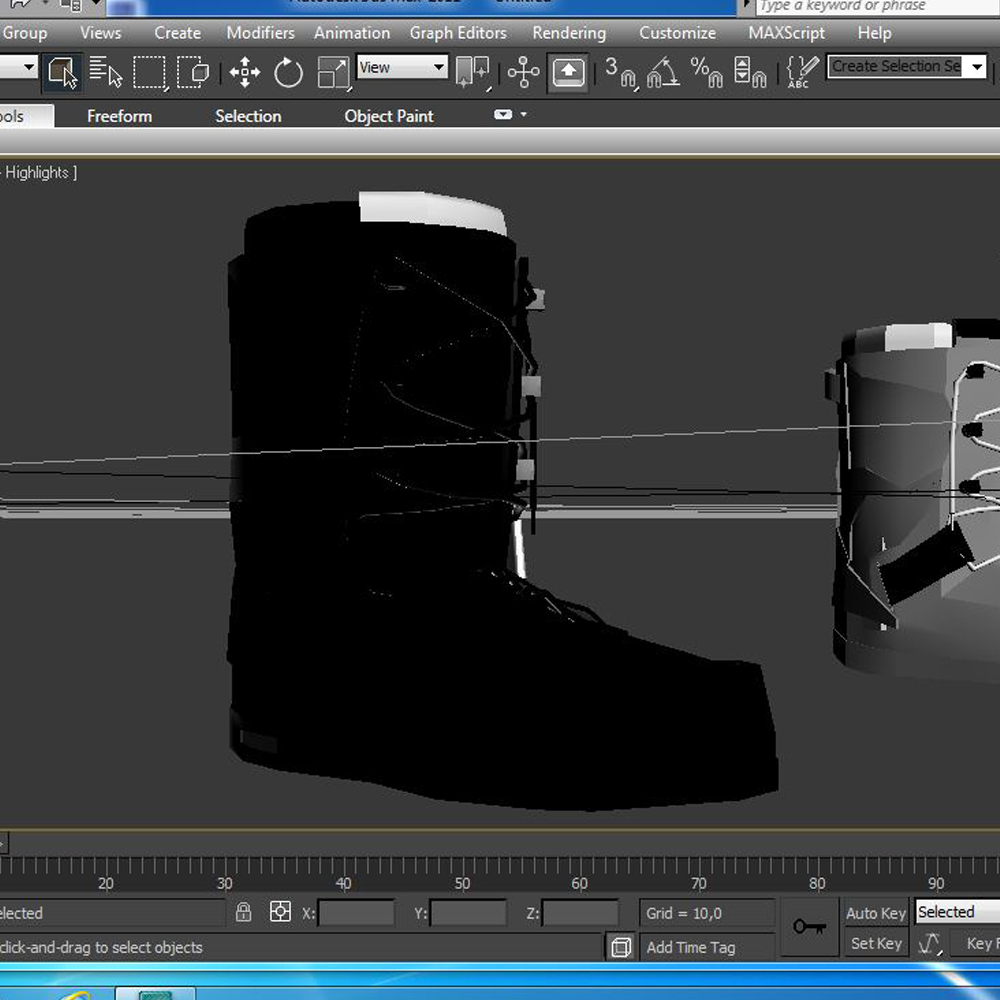Click the taskbar application button
This screenshot has width=1000, height=1000.
[x=155, y=994]
